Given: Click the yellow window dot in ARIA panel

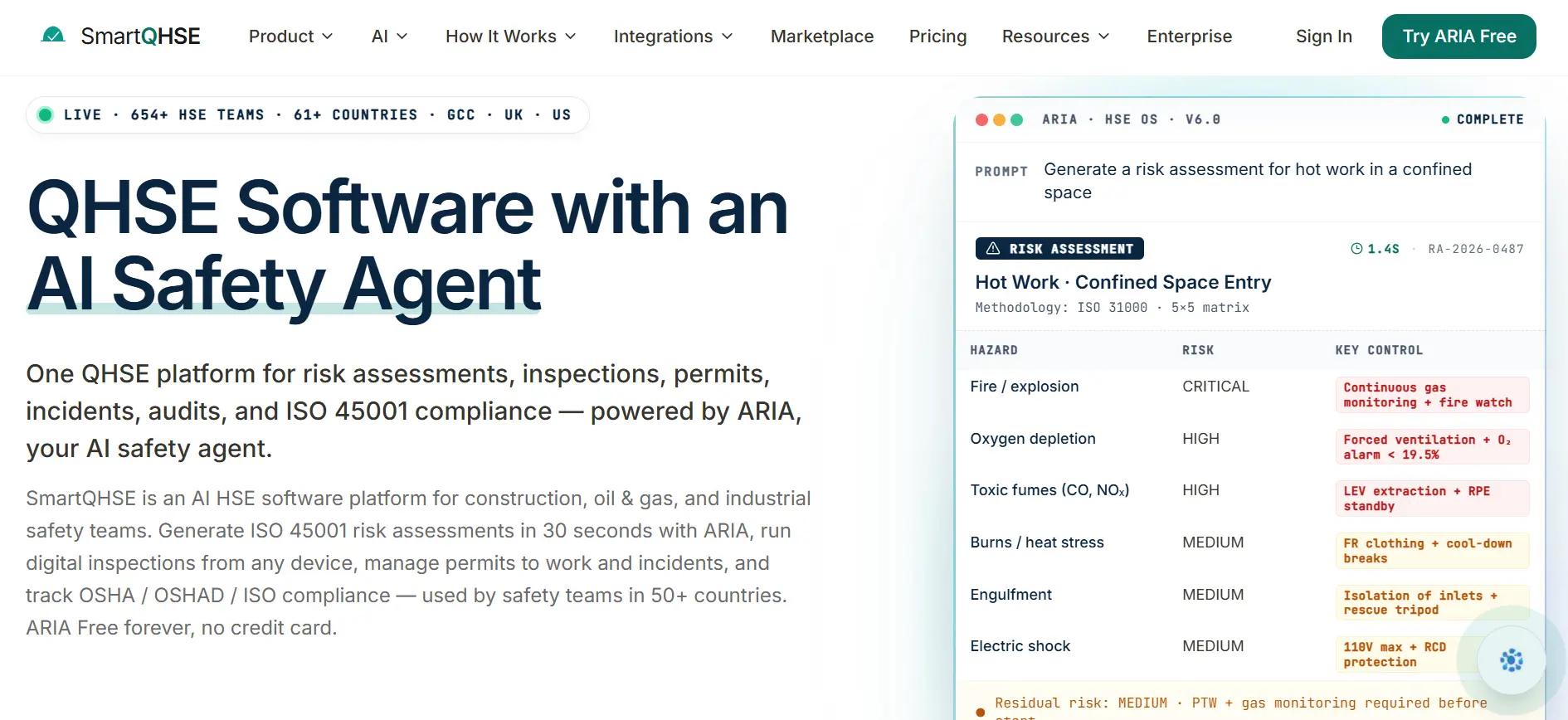Looking at the screenshot, I should coord(999,119).
